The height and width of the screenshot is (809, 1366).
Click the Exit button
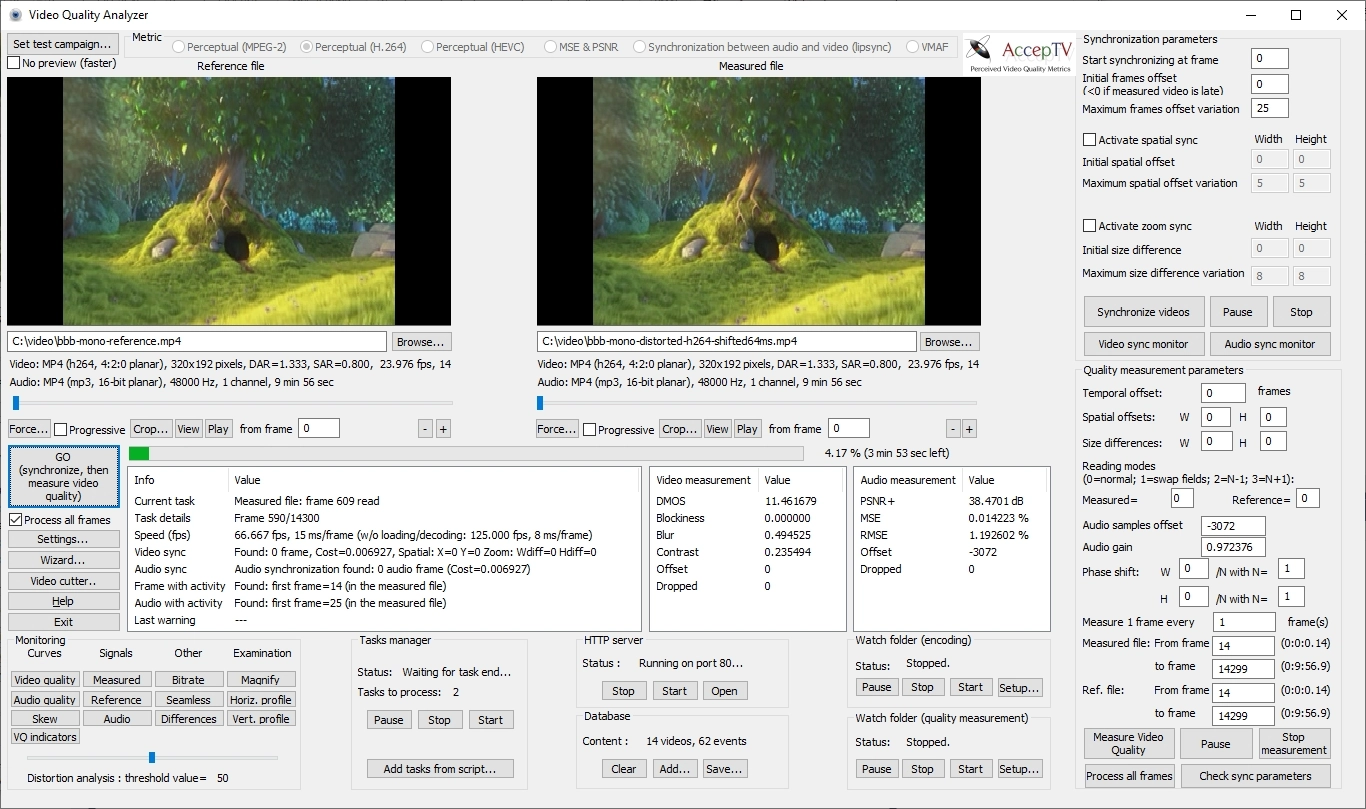(x=63, y=622)
